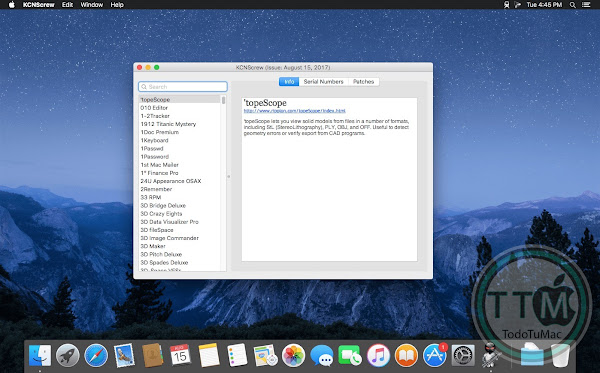Click the user account icon in menu bar

pyautogui.click(x=506, y=5)
